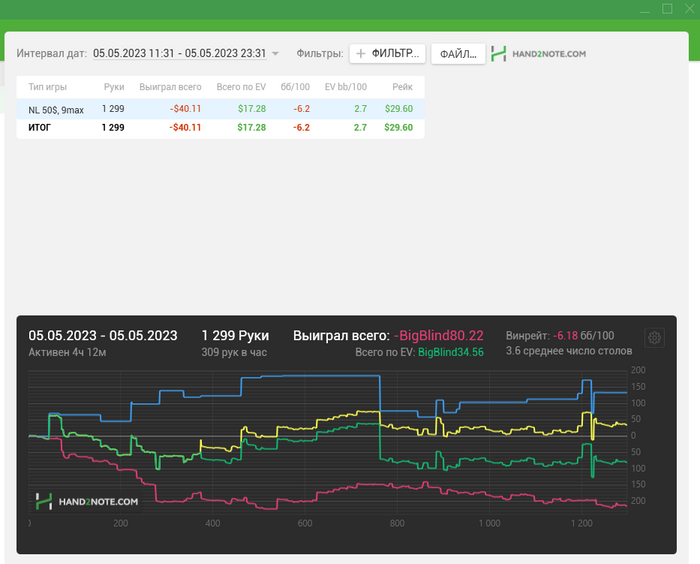Click BigBlind34.56 EV value

tap(451, 352)
